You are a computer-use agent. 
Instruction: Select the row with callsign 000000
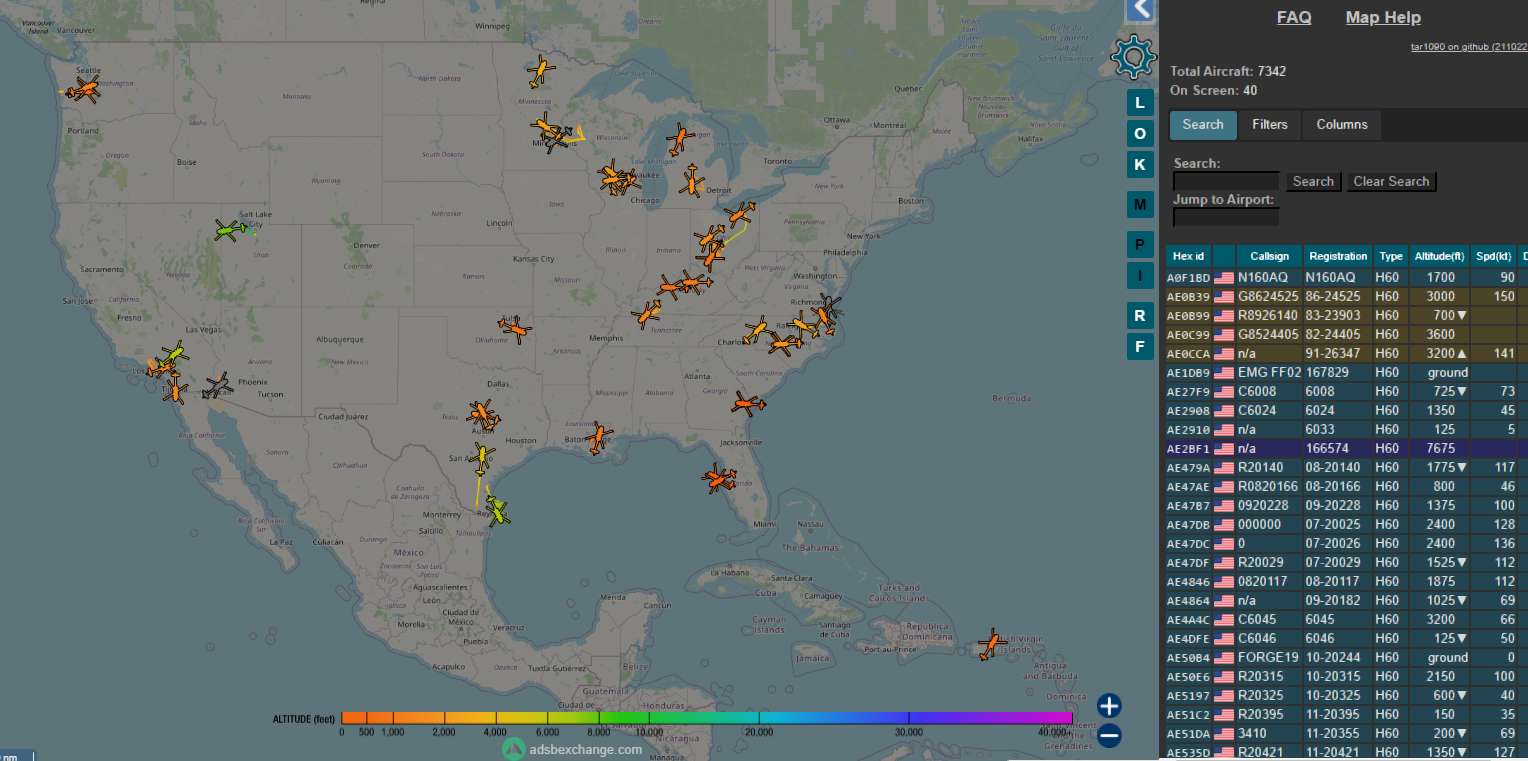[x=1346, y=524]
